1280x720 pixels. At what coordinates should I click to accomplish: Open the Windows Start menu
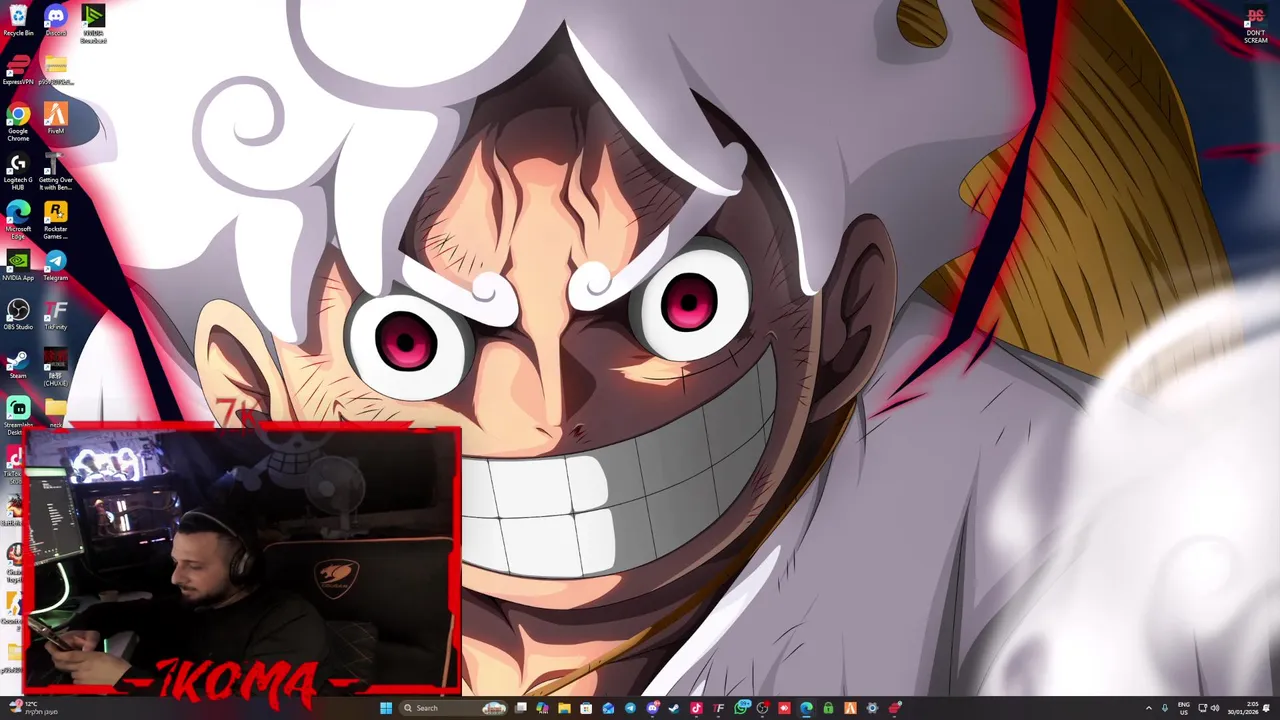click(386, 708)
